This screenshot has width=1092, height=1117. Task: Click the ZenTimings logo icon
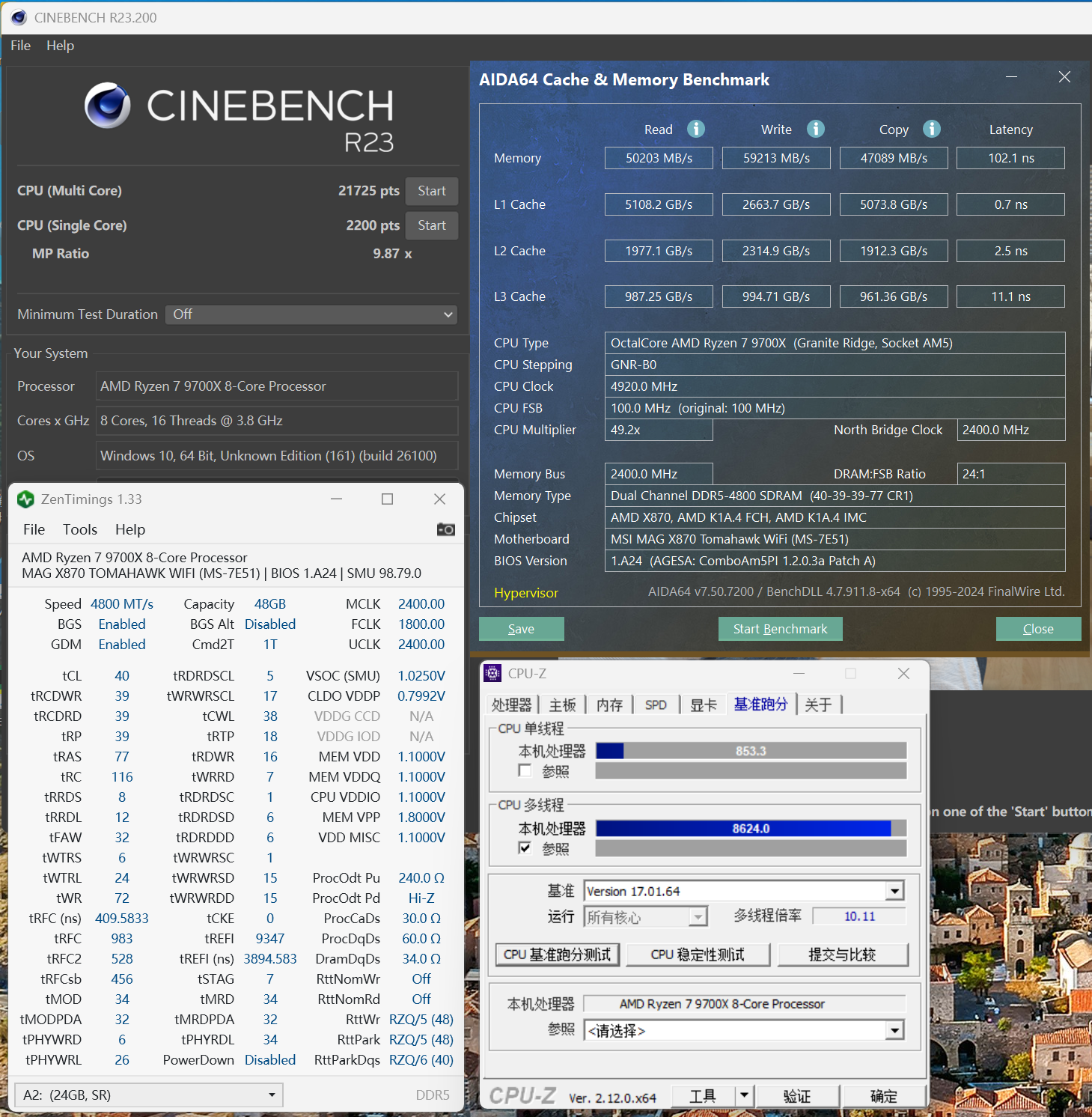25,499
